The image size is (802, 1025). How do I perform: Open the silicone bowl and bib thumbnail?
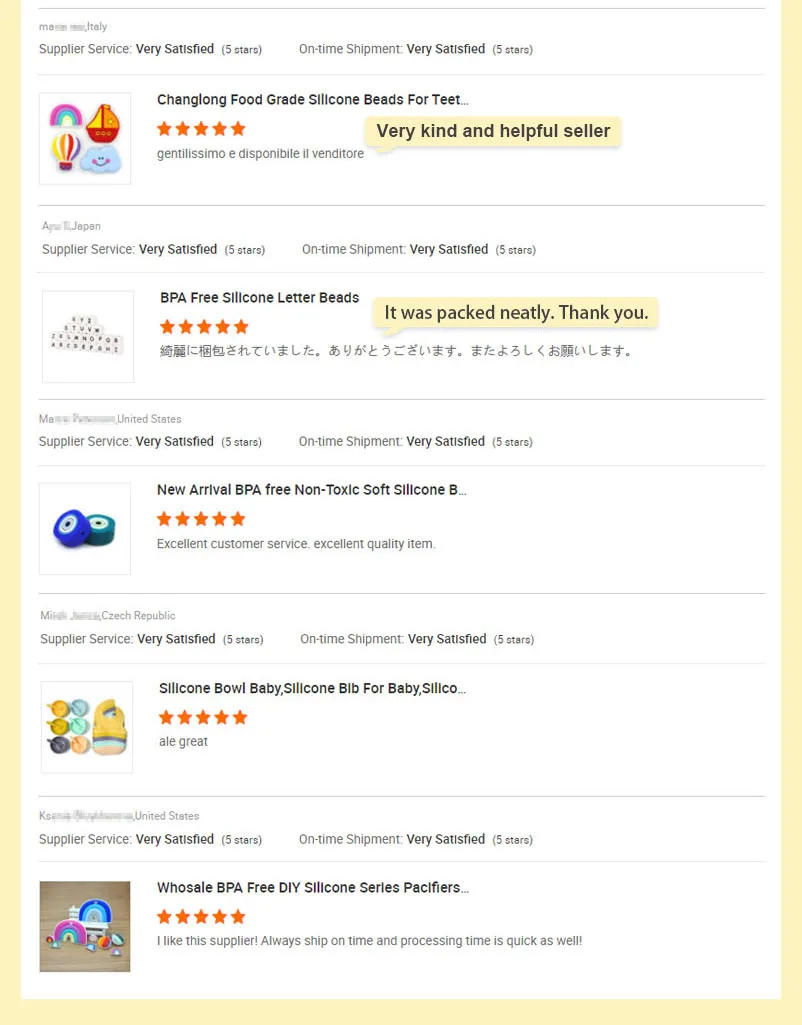[x=87, y=727]
